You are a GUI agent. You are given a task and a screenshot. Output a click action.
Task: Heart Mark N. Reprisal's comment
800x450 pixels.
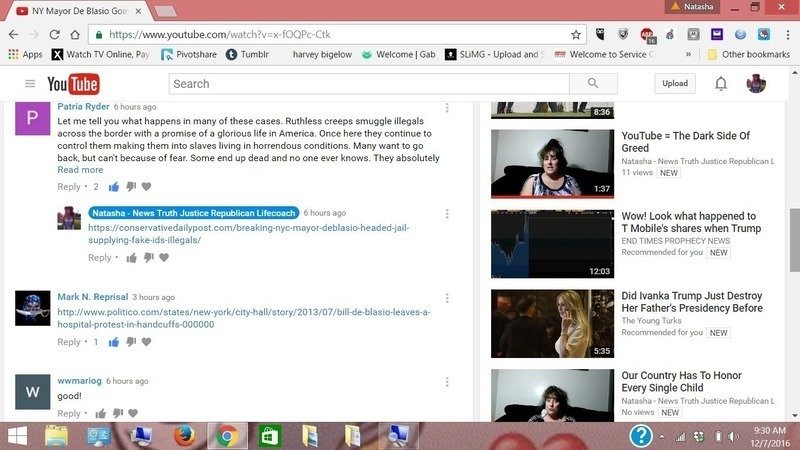click(x=147, y=342)
